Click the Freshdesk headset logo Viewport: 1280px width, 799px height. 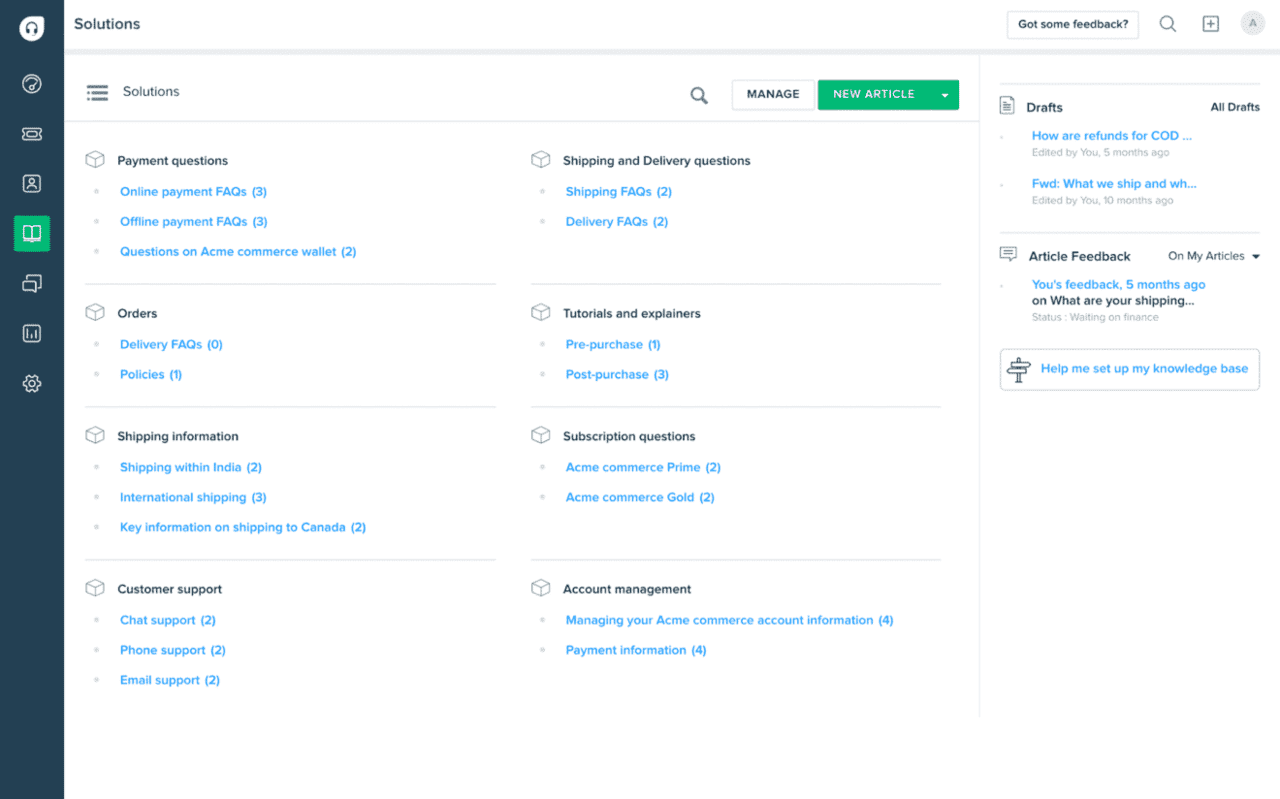tap(32, 29)
